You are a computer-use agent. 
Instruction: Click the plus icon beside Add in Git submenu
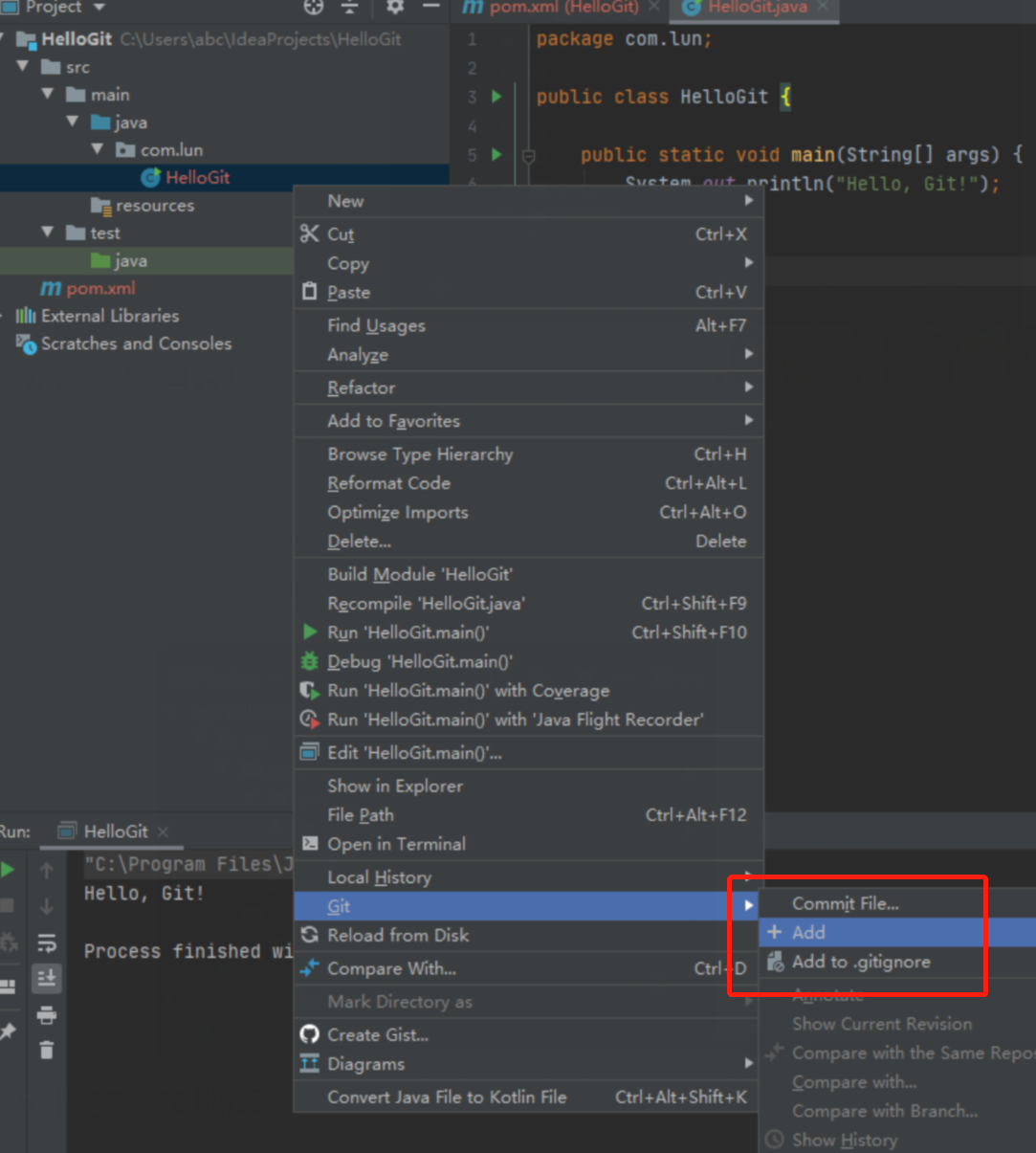774,932
